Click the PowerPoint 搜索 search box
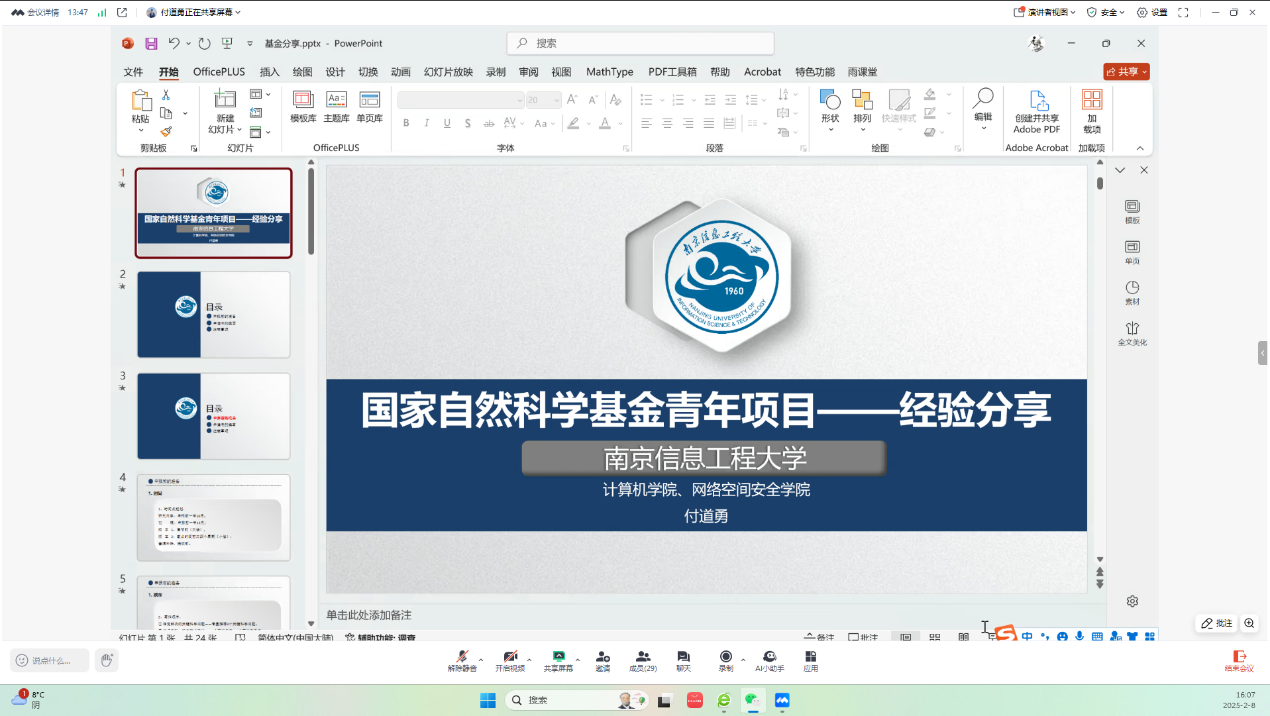1270x716 pixels. [x=640, y=43]
